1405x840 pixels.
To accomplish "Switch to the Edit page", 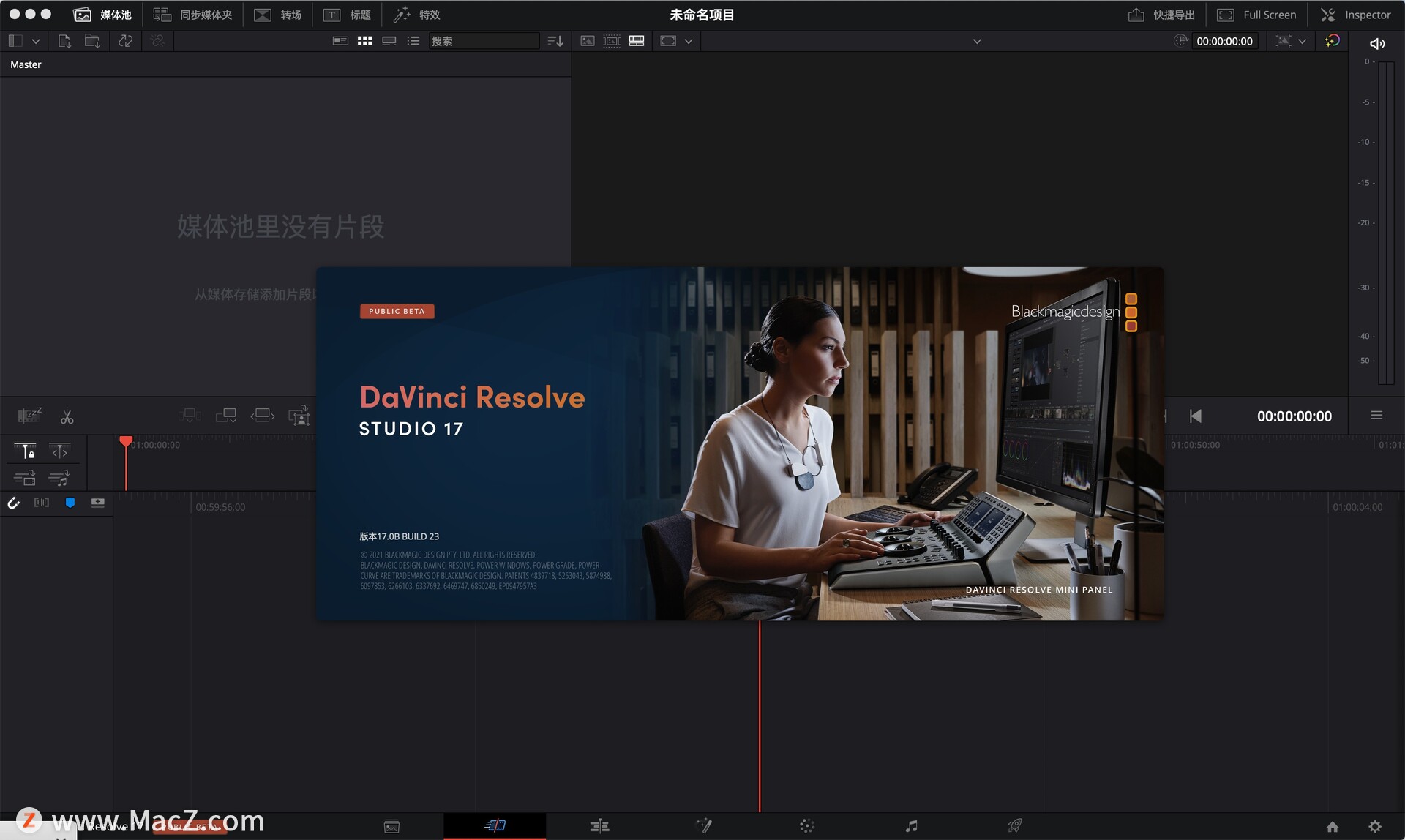I will click(599, 826).
